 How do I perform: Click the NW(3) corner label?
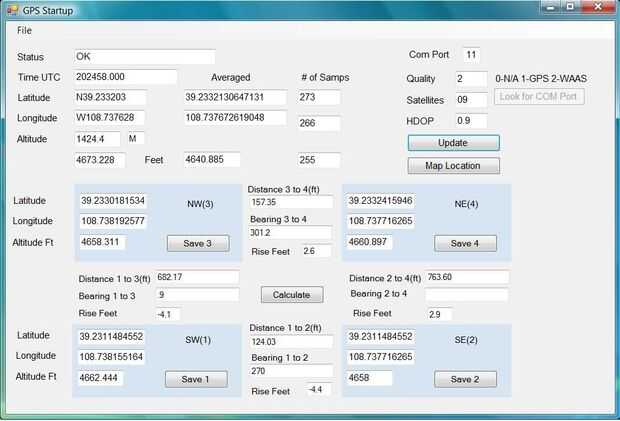[200, 204]
